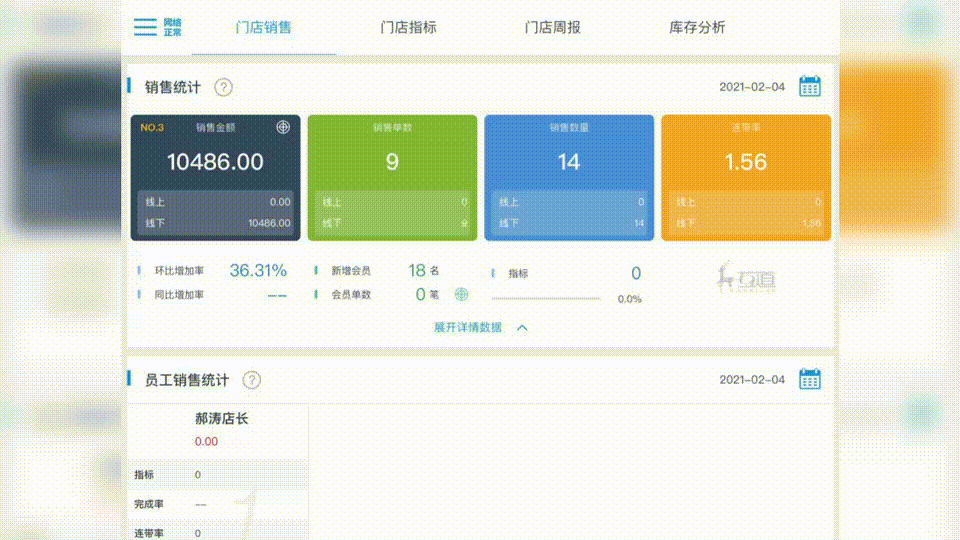Switch to 门店销售 tab
The image size is (960, 540).
click(x=263, y=28)
